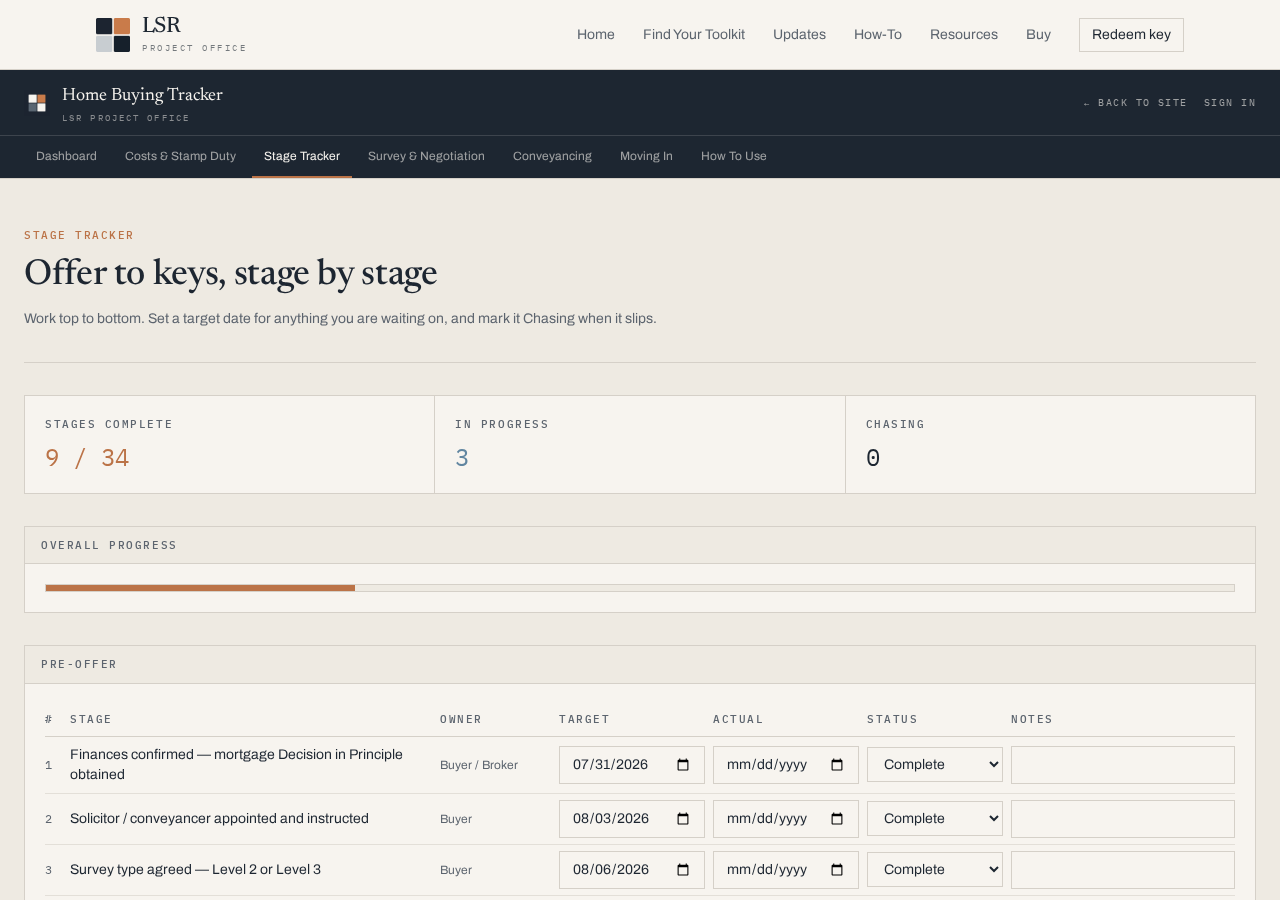
Task: Click the '9 / 34' stages complete value
Action: [87, 458]
